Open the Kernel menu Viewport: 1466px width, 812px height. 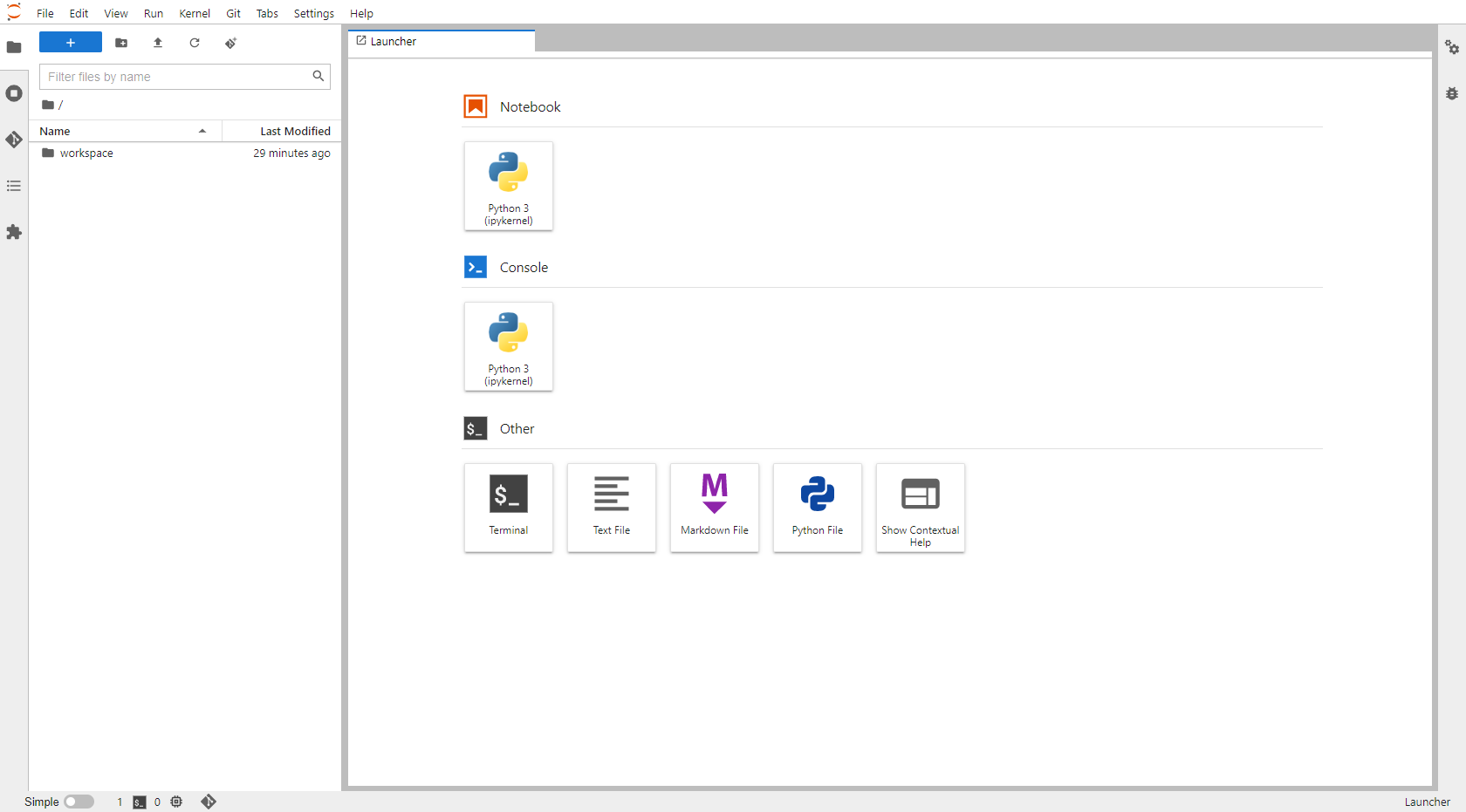tap(195, 13)
